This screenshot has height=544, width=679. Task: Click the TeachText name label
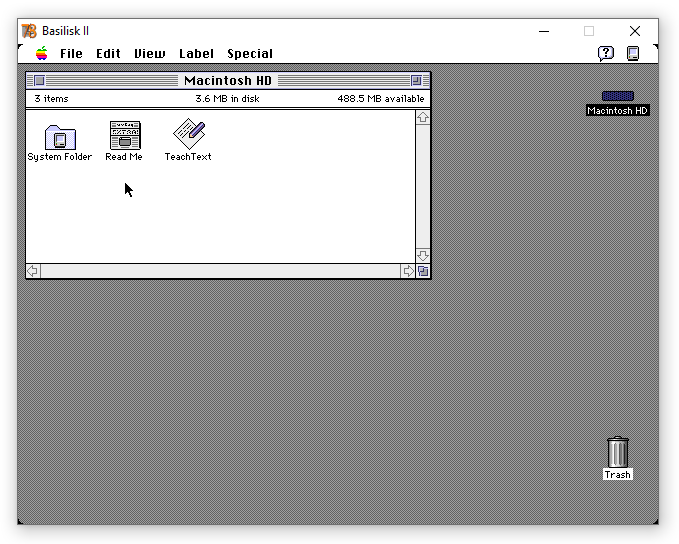(188, 157)
